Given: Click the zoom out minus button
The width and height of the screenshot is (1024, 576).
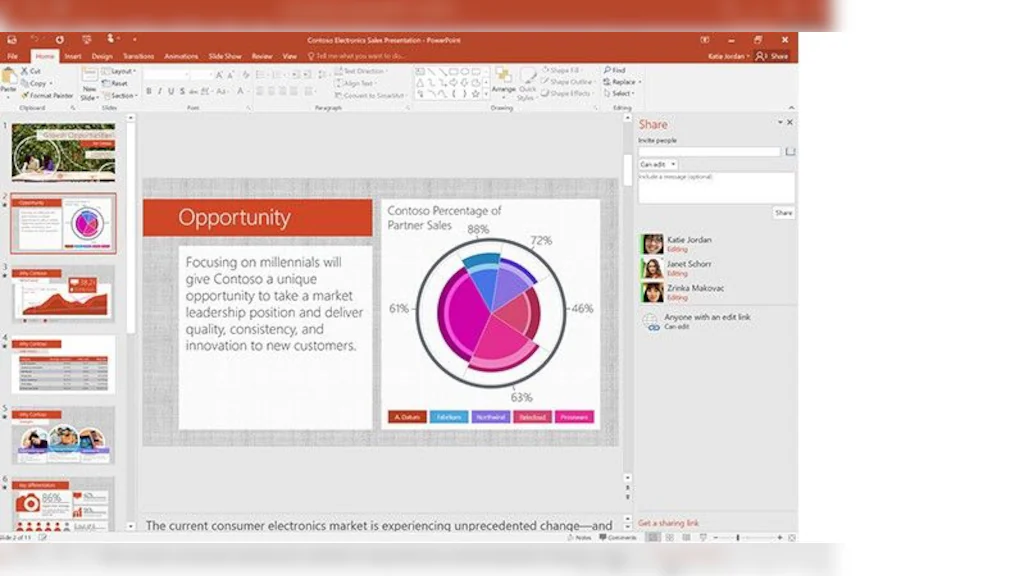Looking at the screenshot, I should 716,537.
